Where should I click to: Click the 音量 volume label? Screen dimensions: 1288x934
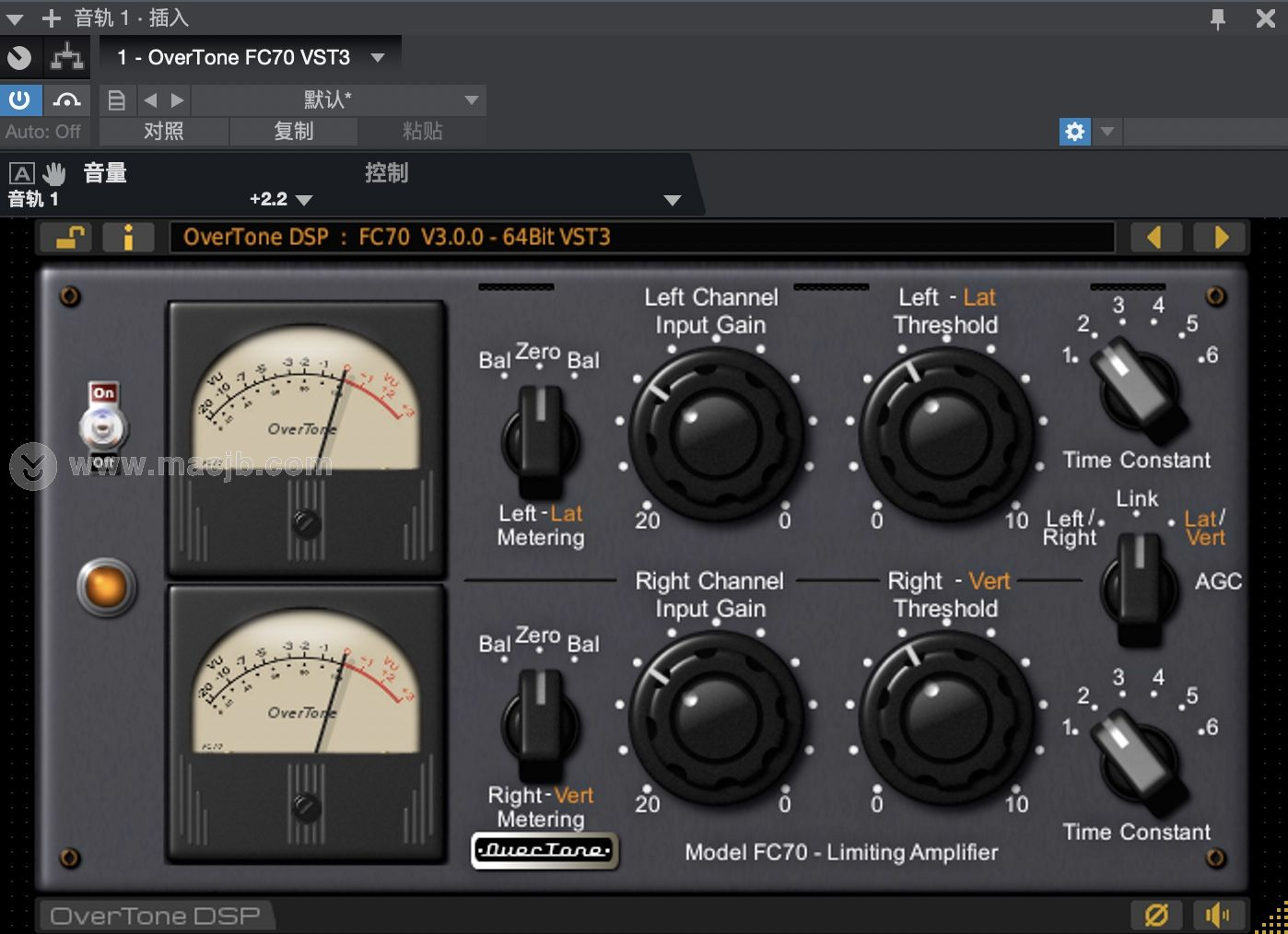click(105, 173)
